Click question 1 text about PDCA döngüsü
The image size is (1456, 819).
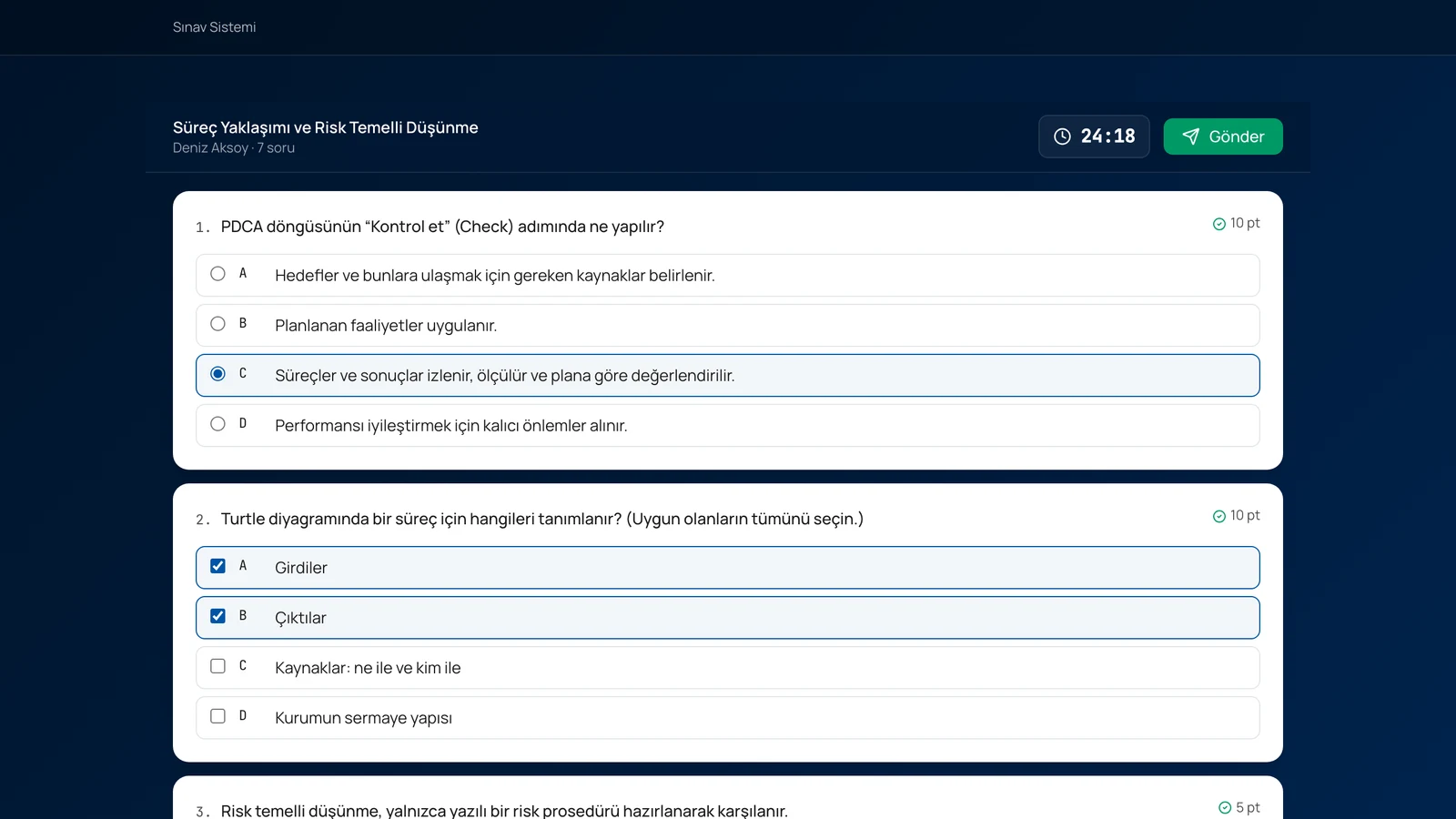(442, 227)
